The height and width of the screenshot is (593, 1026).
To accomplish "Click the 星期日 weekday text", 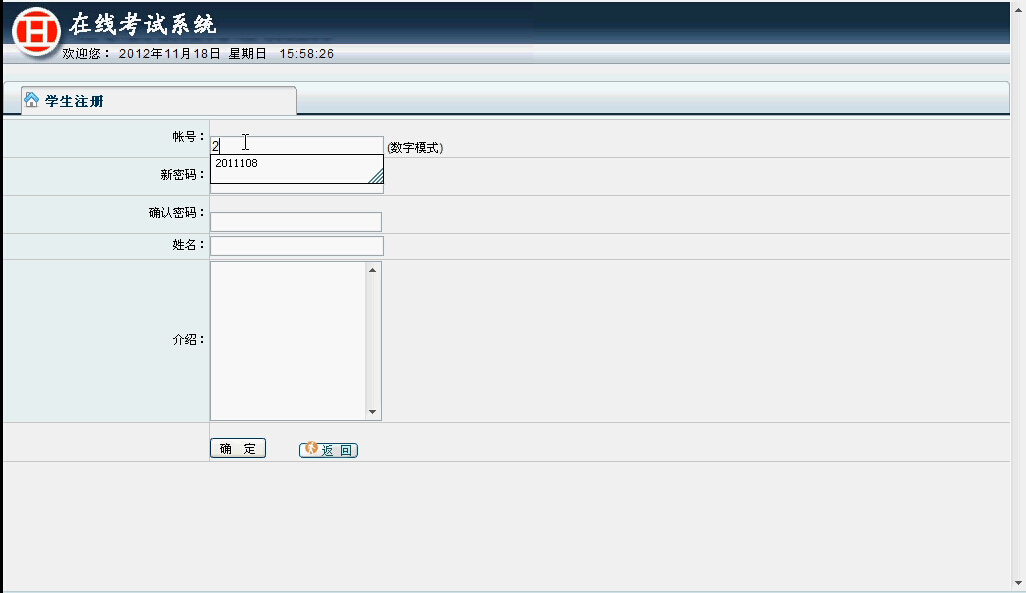I will (x=247, y=54).
